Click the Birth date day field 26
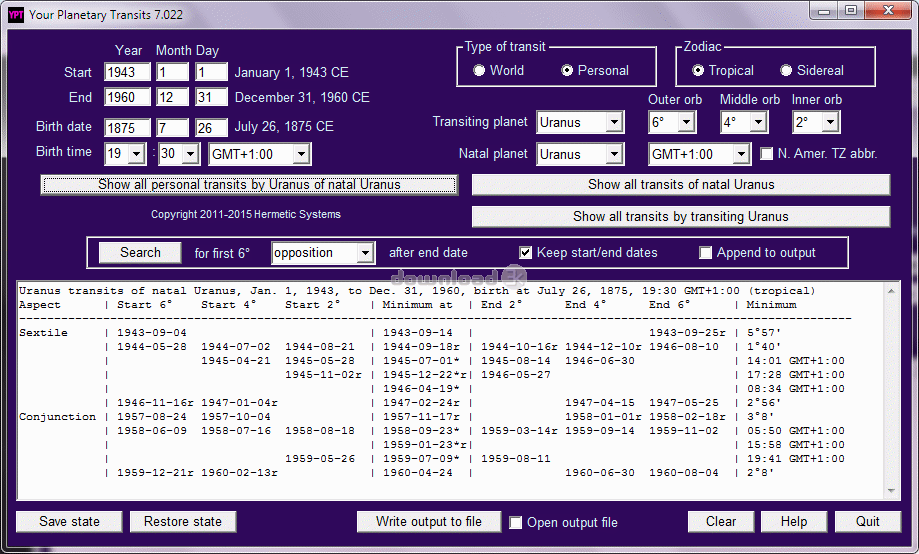This screenshot has height=554, width=919. point(212,127)
